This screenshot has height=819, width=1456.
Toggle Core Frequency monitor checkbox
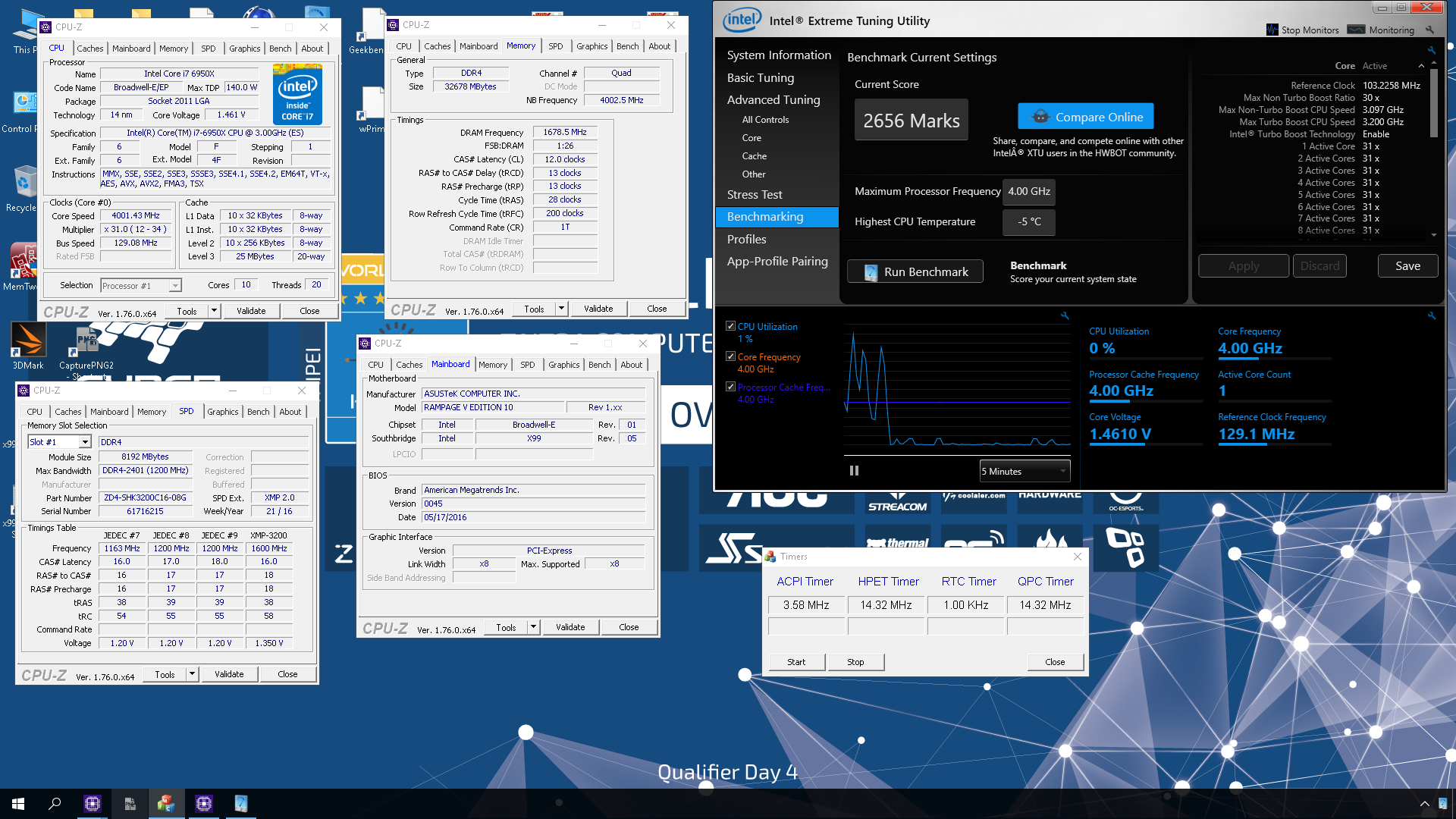point(731,356)
